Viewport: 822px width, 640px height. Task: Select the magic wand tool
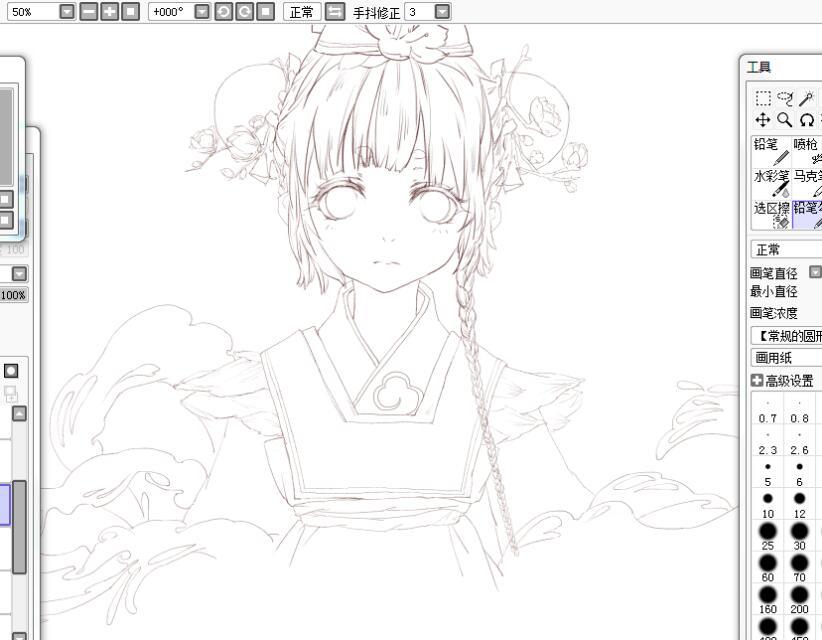[807, 98]
